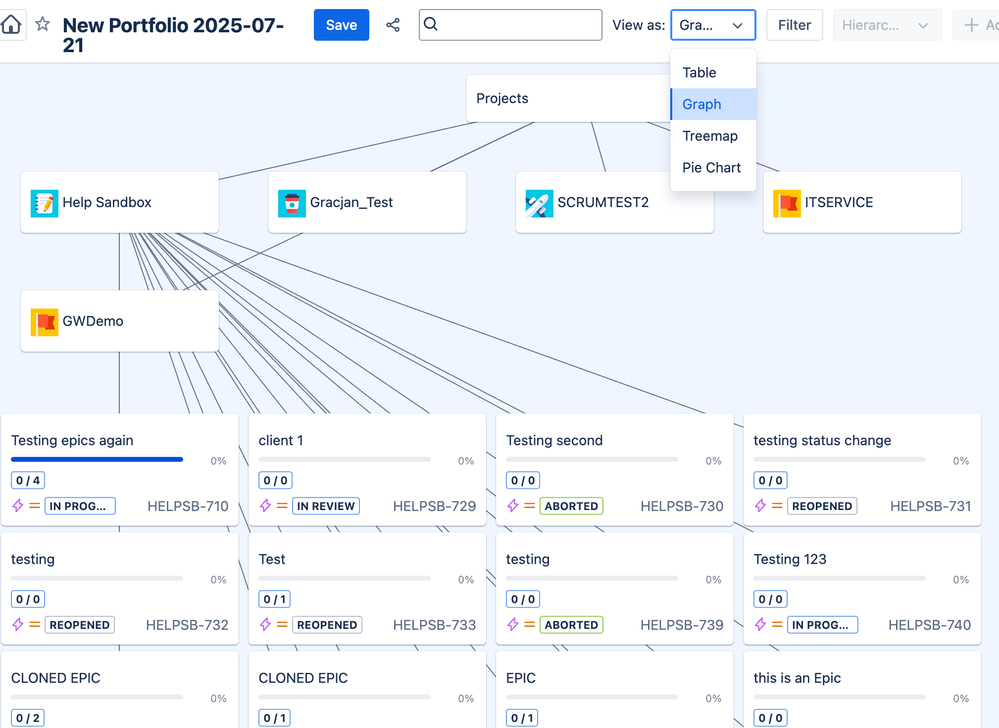
Task: Open issue link HELPSB-730
Action: pyautogui.click(x=682, y=506)
